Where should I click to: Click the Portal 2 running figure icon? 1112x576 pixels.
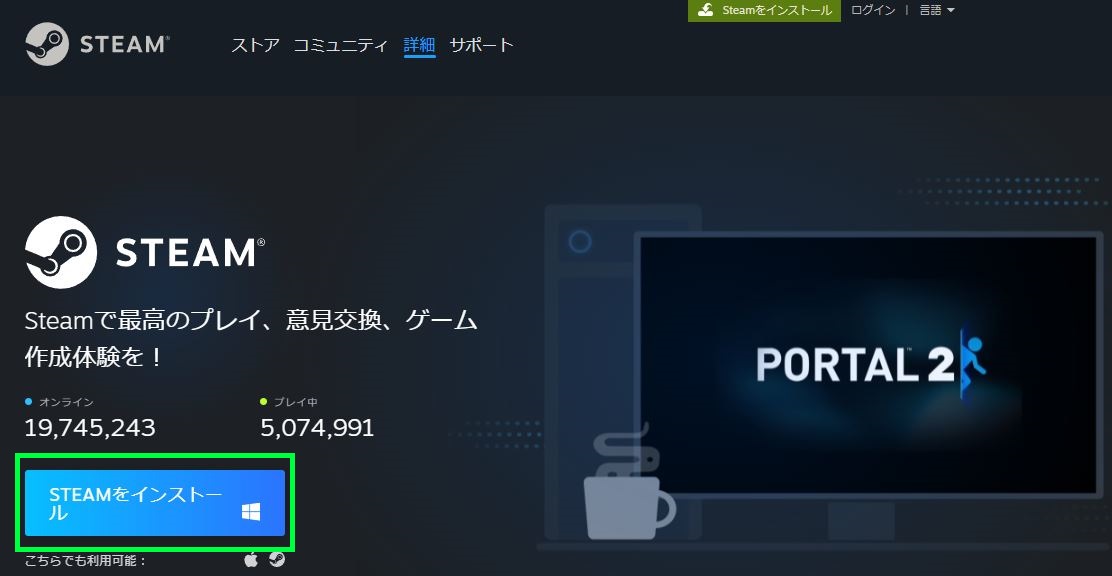click(975, 364)
